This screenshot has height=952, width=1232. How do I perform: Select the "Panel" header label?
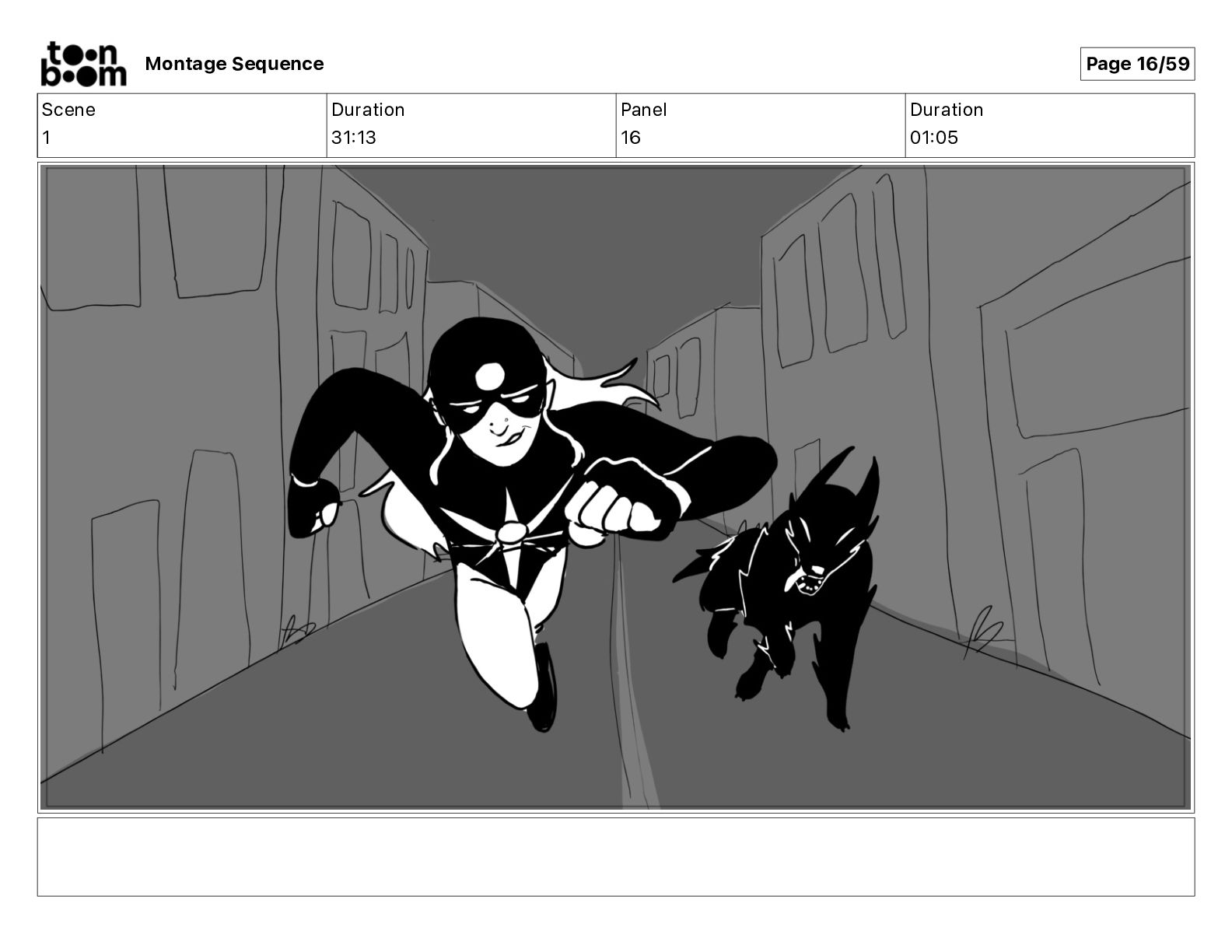pos(644,110)
